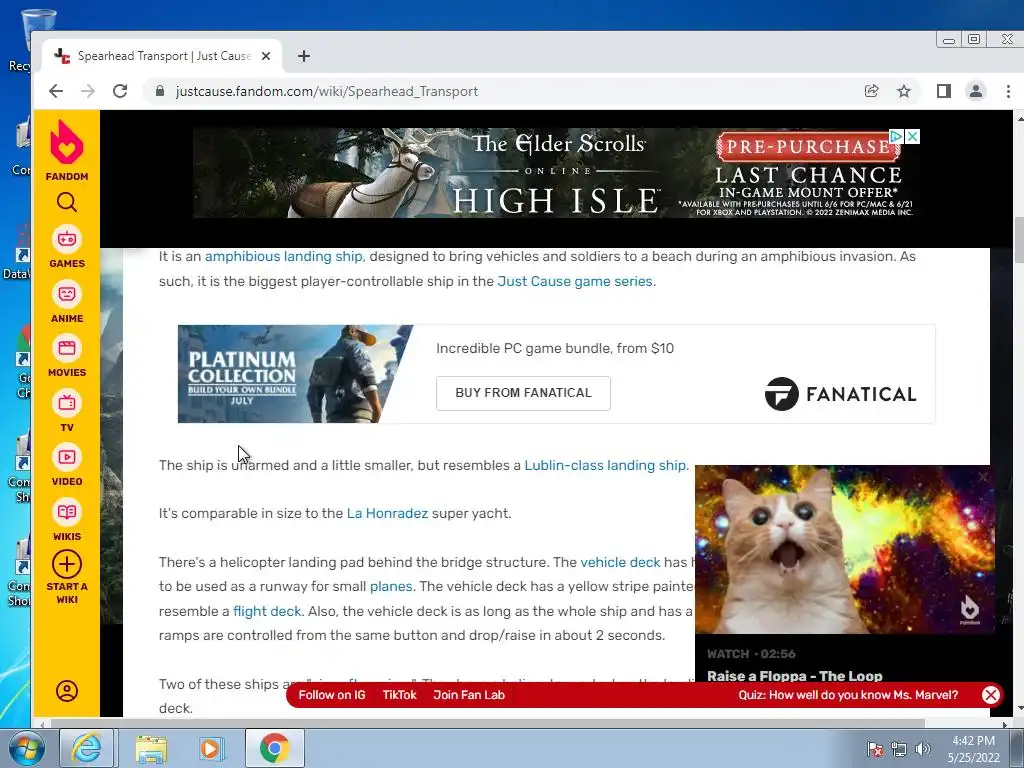
Task: Open Windows Explorer folder in taskbar
Action: click(151, 748)
